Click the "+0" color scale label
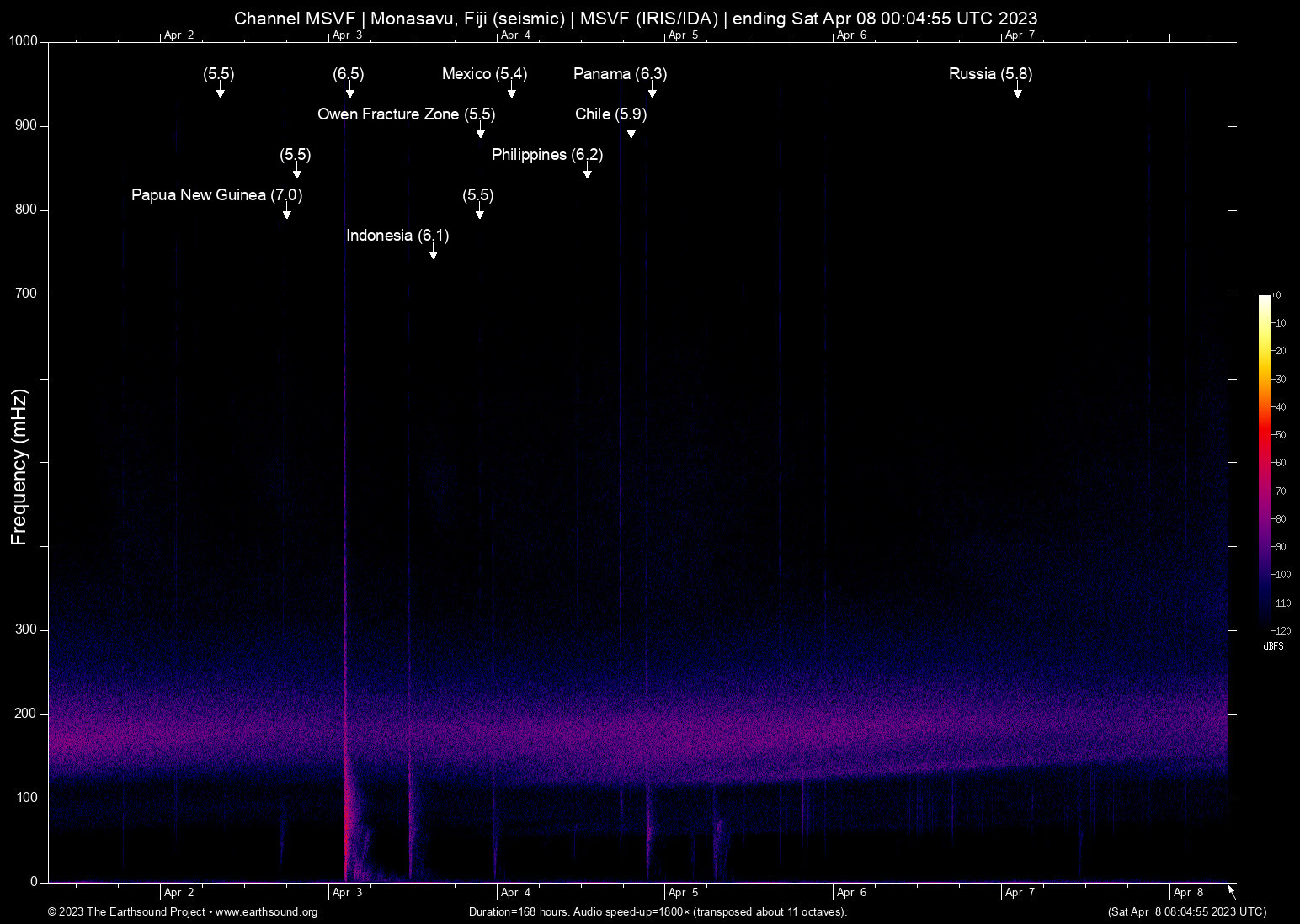Viewport: 1300px width, 924px height. 1276,295
